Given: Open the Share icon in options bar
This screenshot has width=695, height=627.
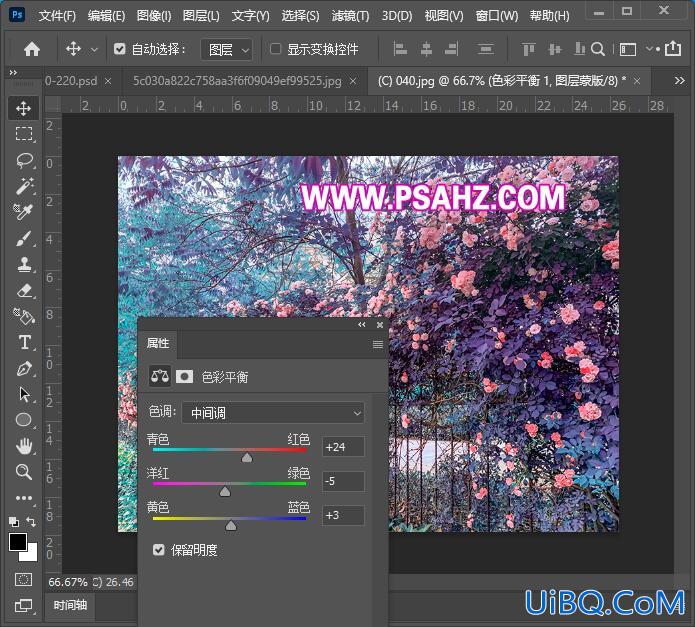Looking at the screenshot, I should 673,48.
